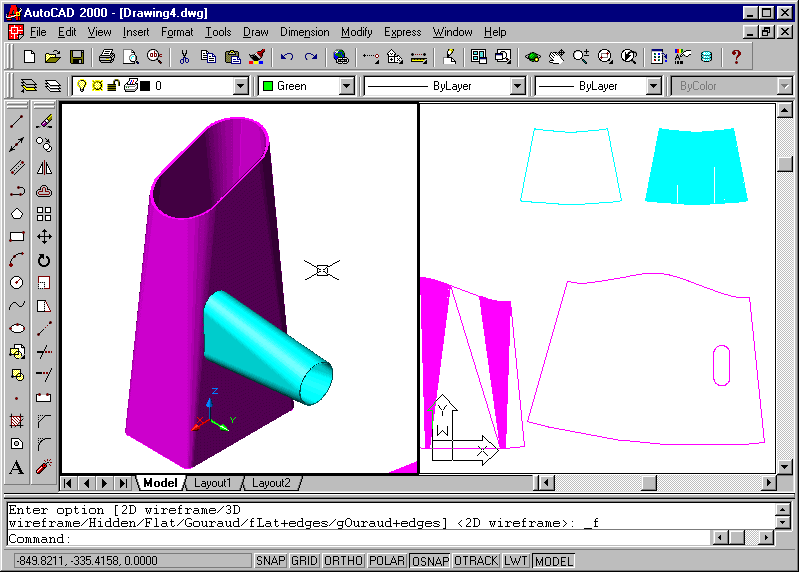Redo the last undone action
This screenshot has width=799, height=572.
click(x=311, y=57)
